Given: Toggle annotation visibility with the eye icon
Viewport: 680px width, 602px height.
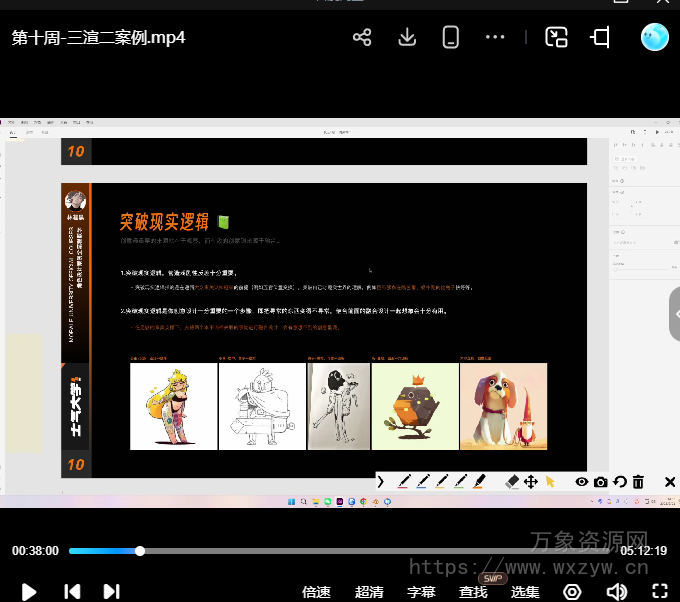Looking at the screenshot, I should pyautogui.click(x=581, y=482).
